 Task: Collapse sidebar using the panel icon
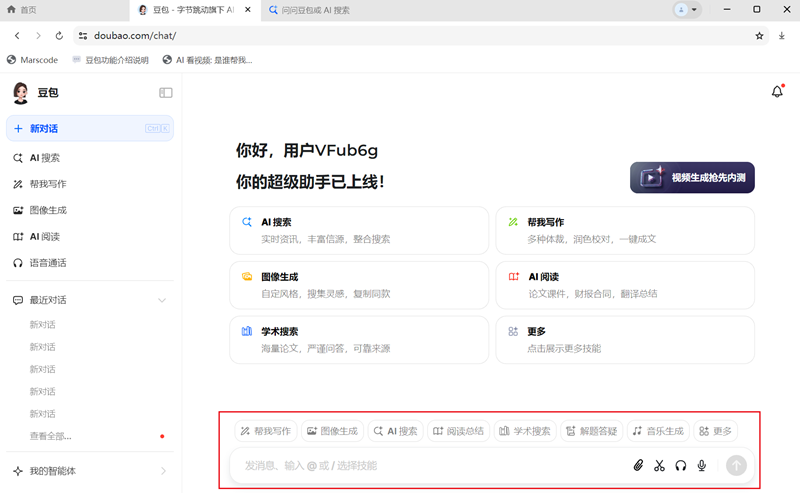click(166, 93)
